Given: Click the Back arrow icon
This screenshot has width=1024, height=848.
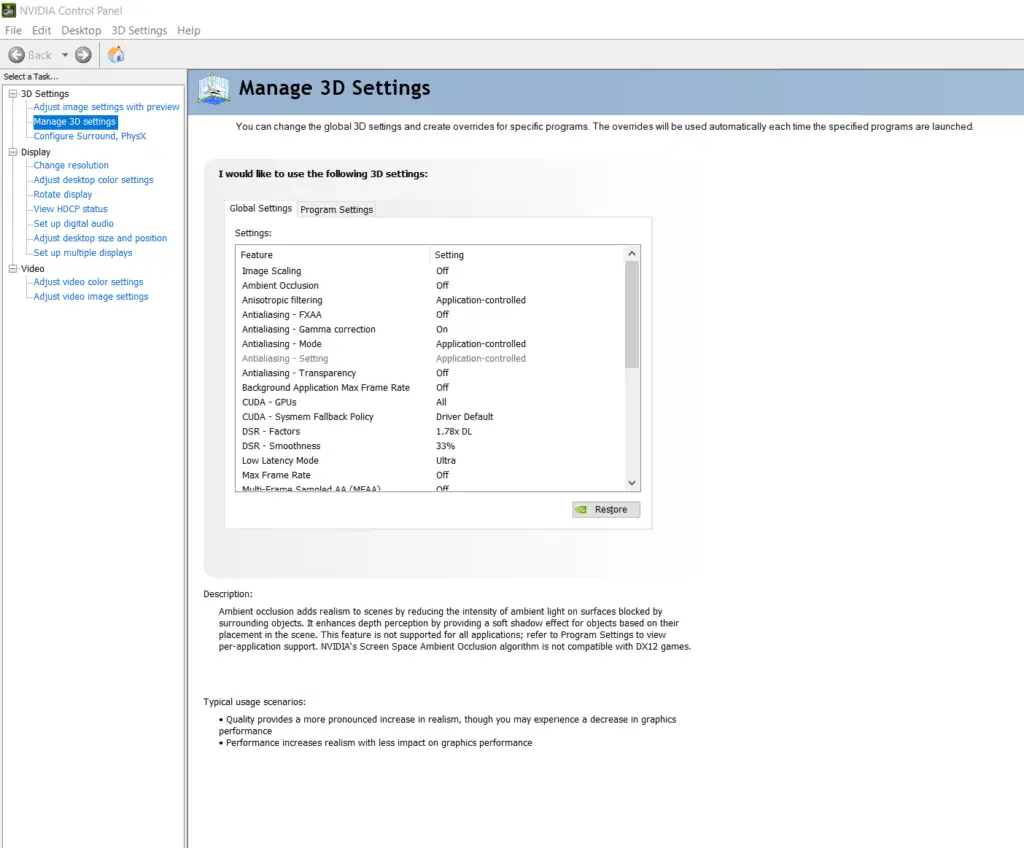Looking at the screenshot, I should coord(17,55).
